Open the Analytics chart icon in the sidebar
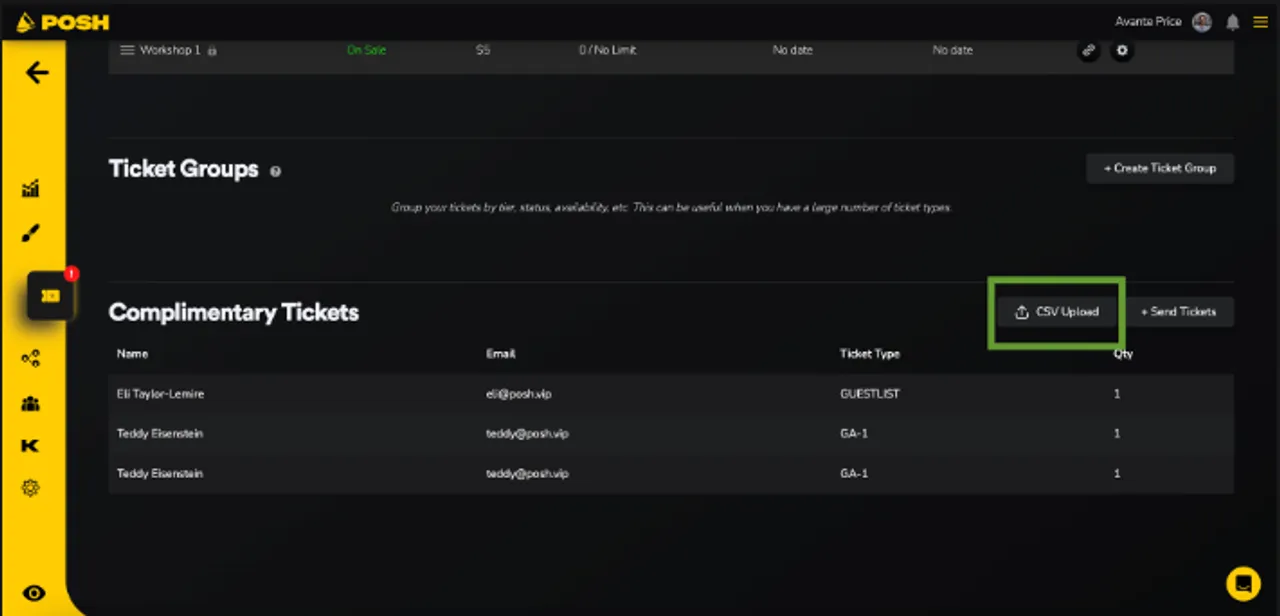The image size is (1280, 616). pos(30,188)
